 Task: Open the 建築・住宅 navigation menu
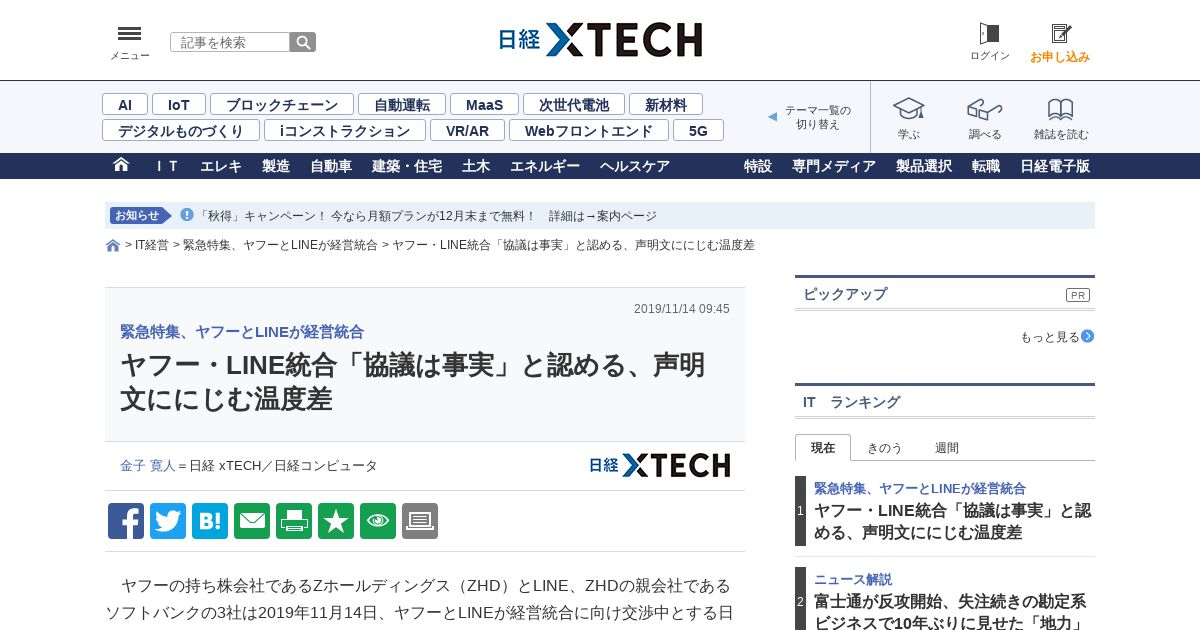(x=407, y=166)
